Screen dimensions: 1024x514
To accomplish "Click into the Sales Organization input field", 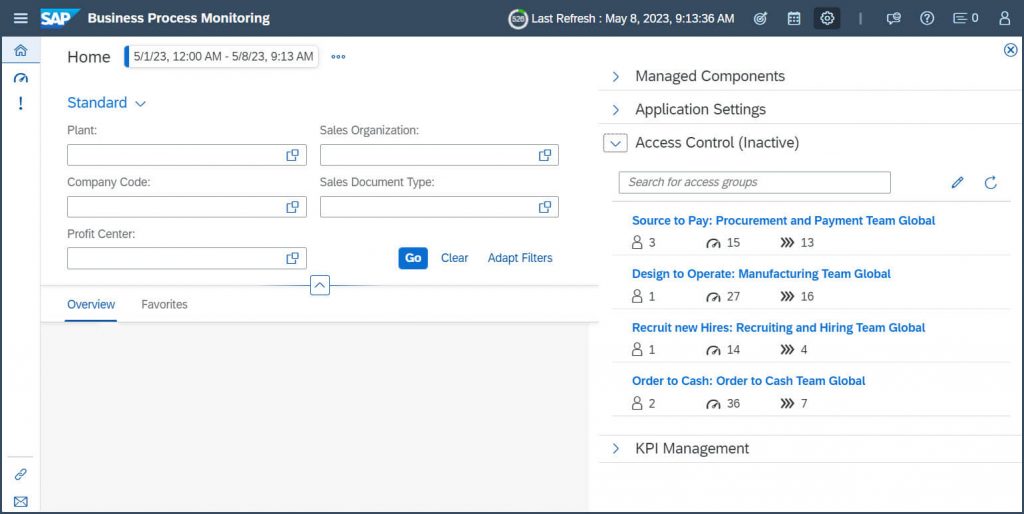I will [439, 155].
